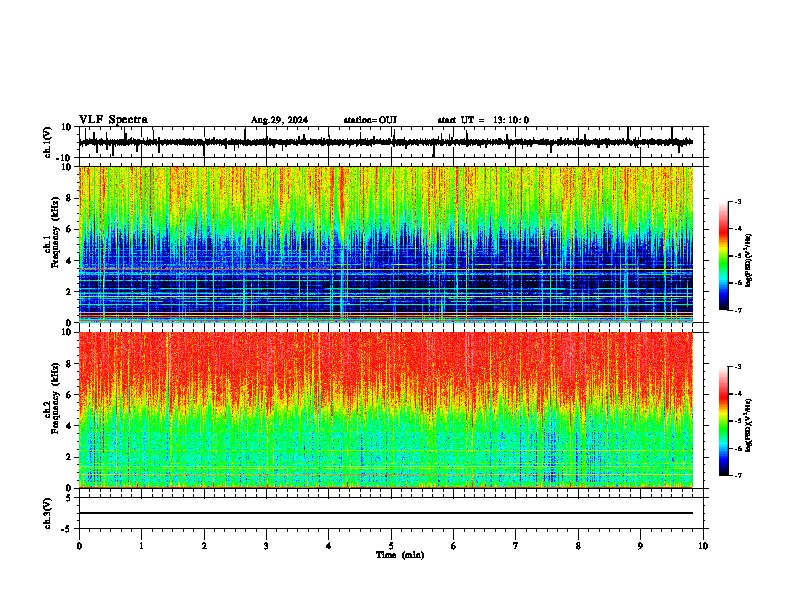
Task: Click the "-7" label on ch.2 color scale
Action: (738, 476)
